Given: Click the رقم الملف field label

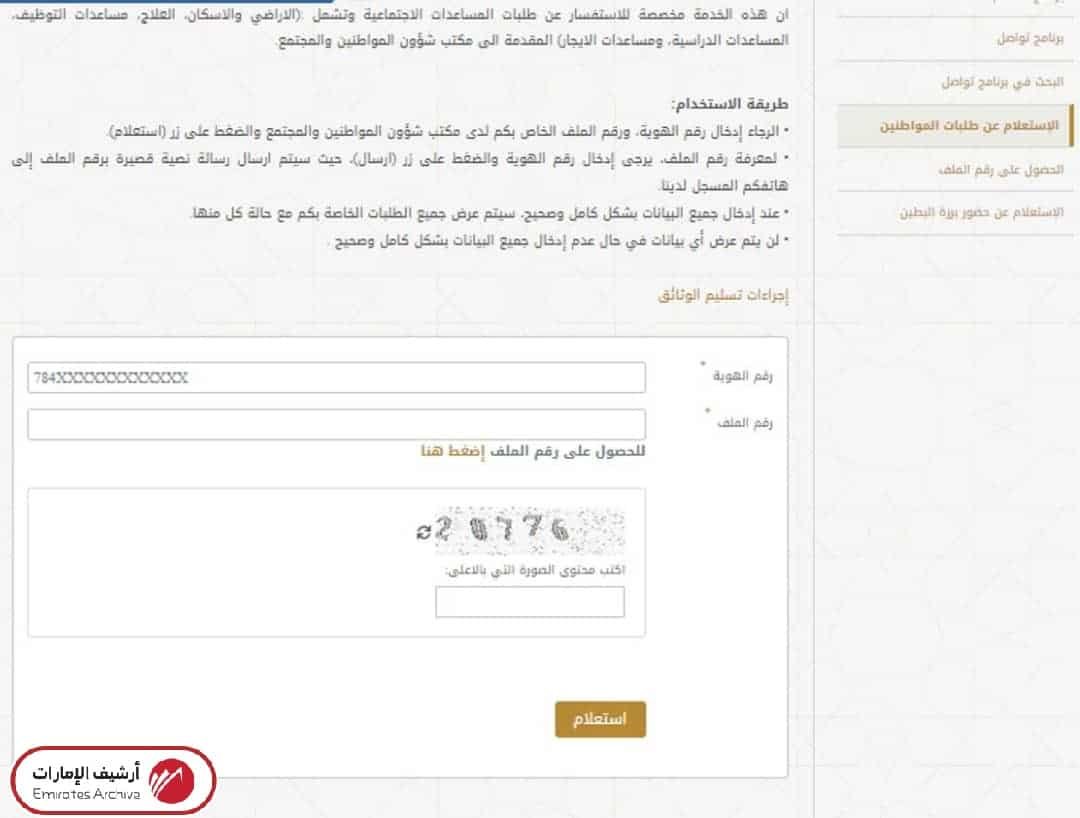Looking at the screenshot, I should (x=745, y=423).
